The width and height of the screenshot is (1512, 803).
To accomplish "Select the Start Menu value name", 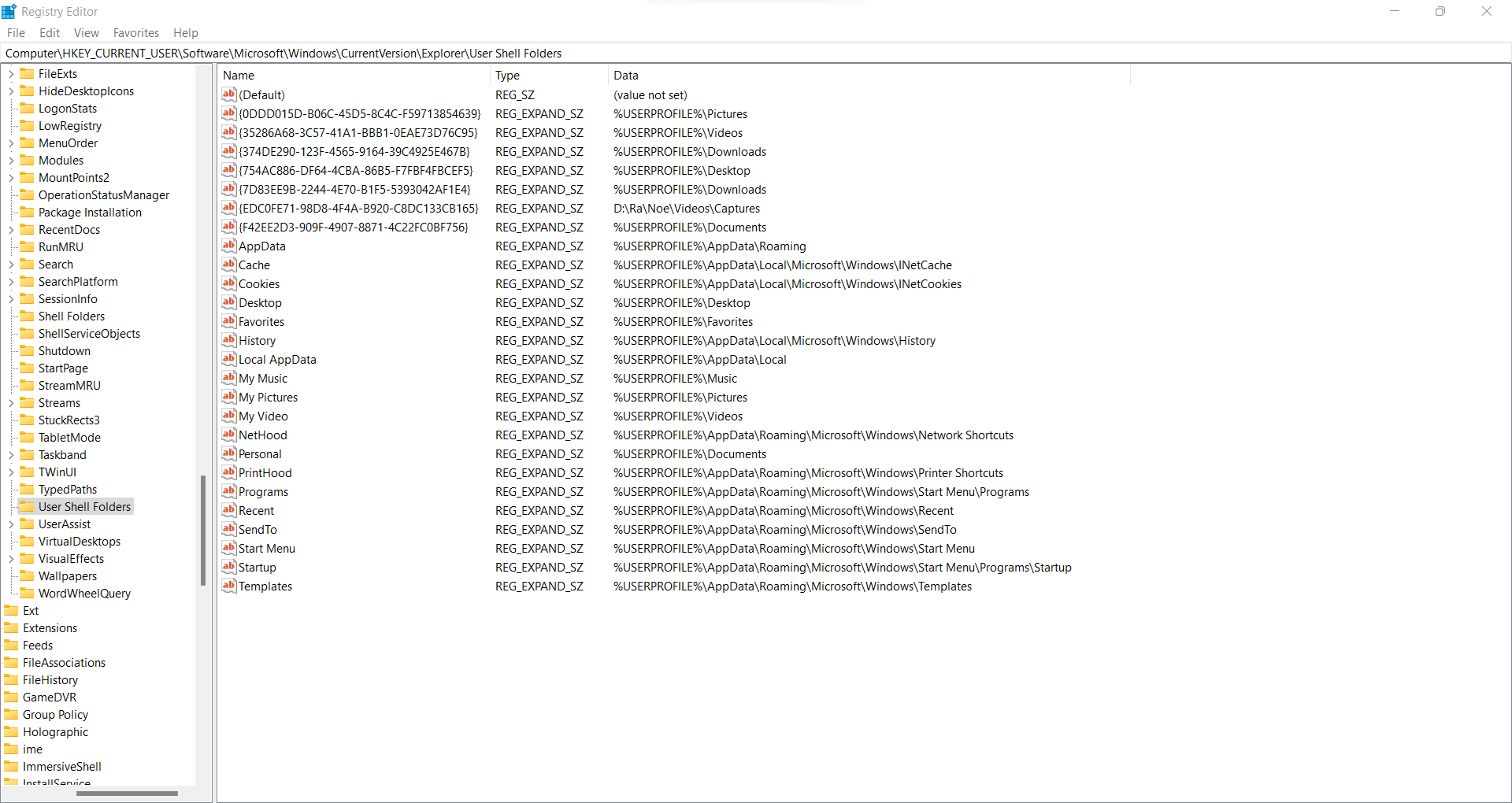I will (x=267, y=548).
